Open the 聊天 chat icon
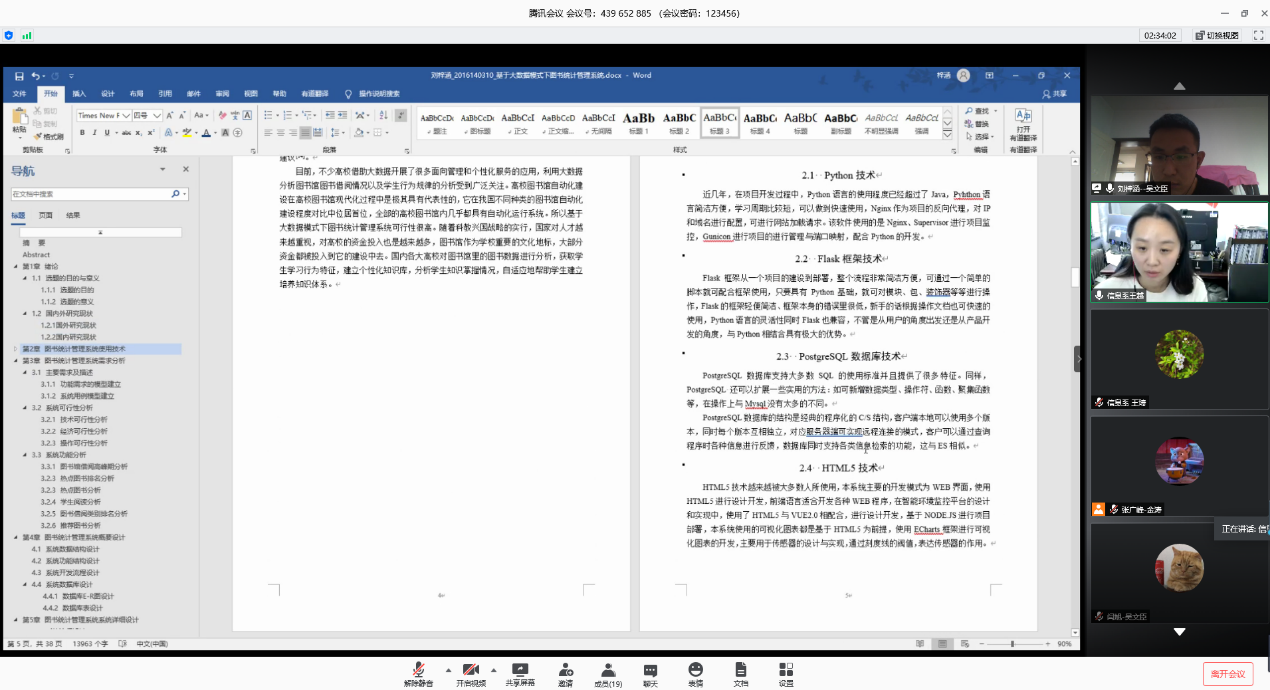The height and width of the screenshot is (690, 1270). coord(651,669)
